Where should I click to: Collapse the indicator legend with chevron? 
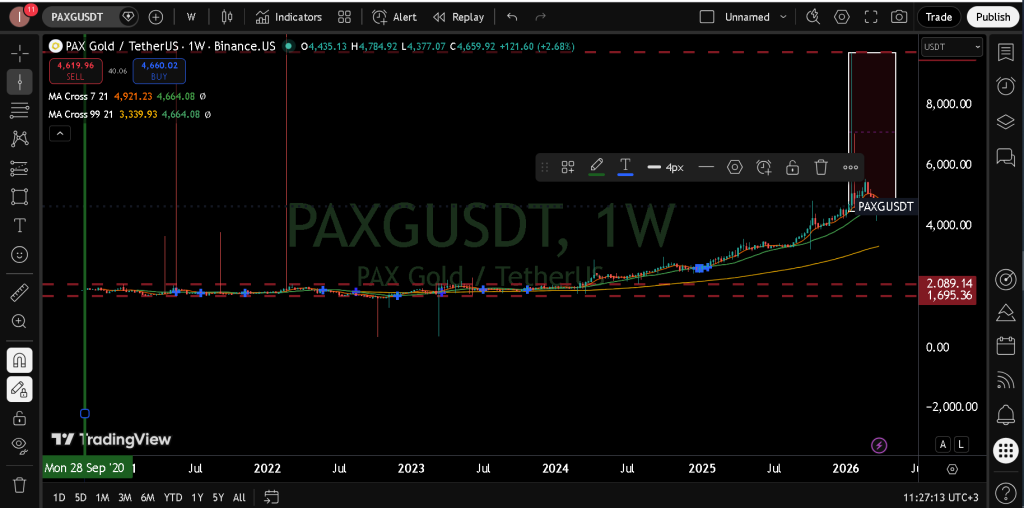[x=61, y=133]
